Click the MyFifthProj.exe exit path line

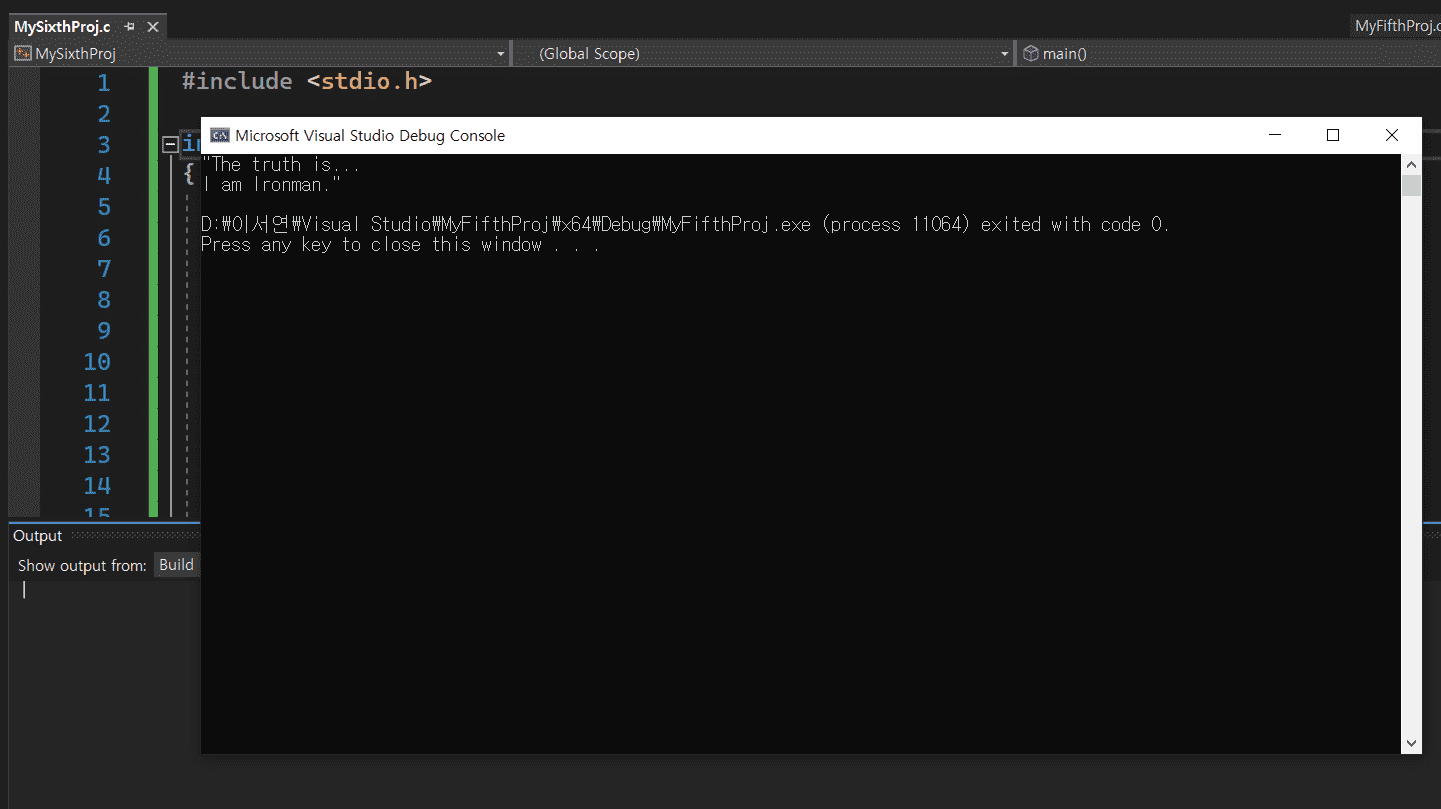click(685, 225)
